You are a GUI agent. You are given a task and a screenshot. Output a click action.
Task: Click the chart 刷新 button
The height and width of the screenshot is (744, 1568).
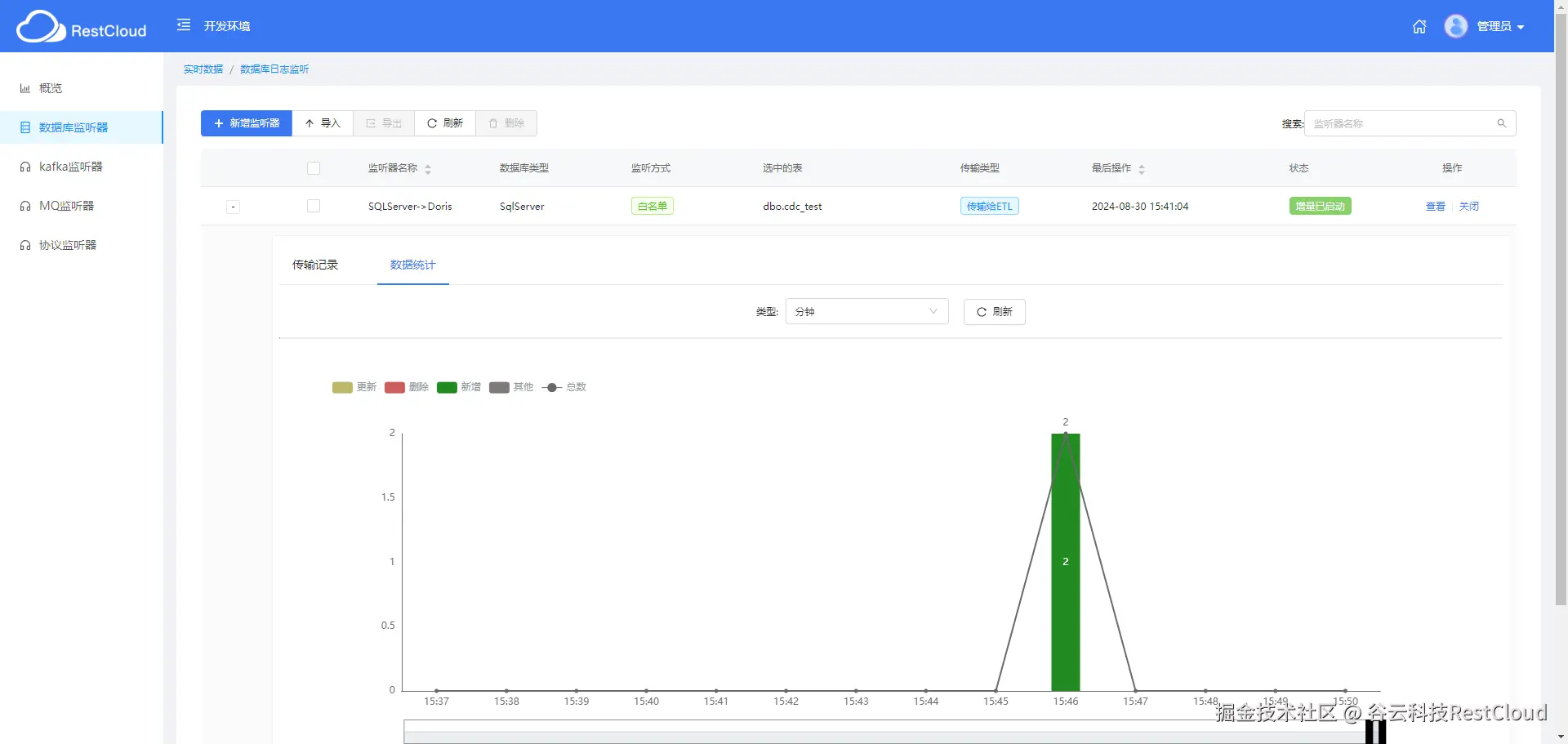pos(994,312)
